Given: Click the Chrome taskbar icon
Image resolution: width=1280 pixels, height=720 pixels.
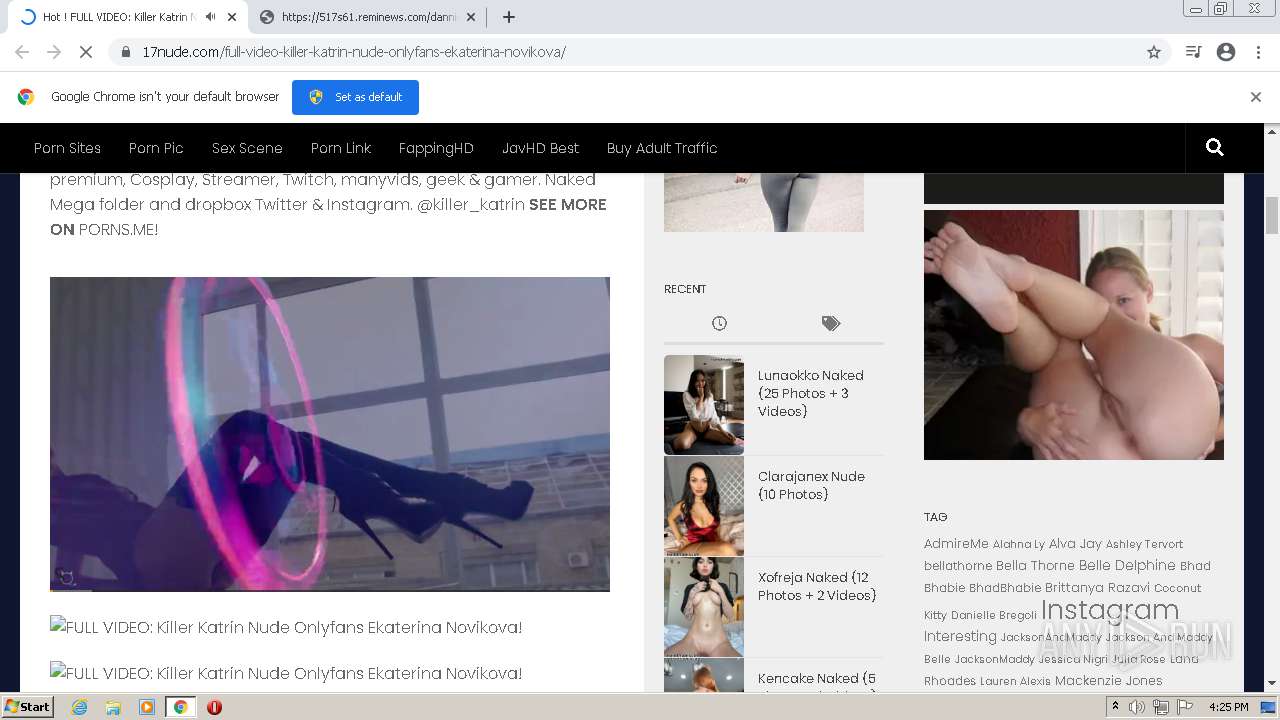Looking at the screenshot, I should pyautogui.click(x=180, y=707).
